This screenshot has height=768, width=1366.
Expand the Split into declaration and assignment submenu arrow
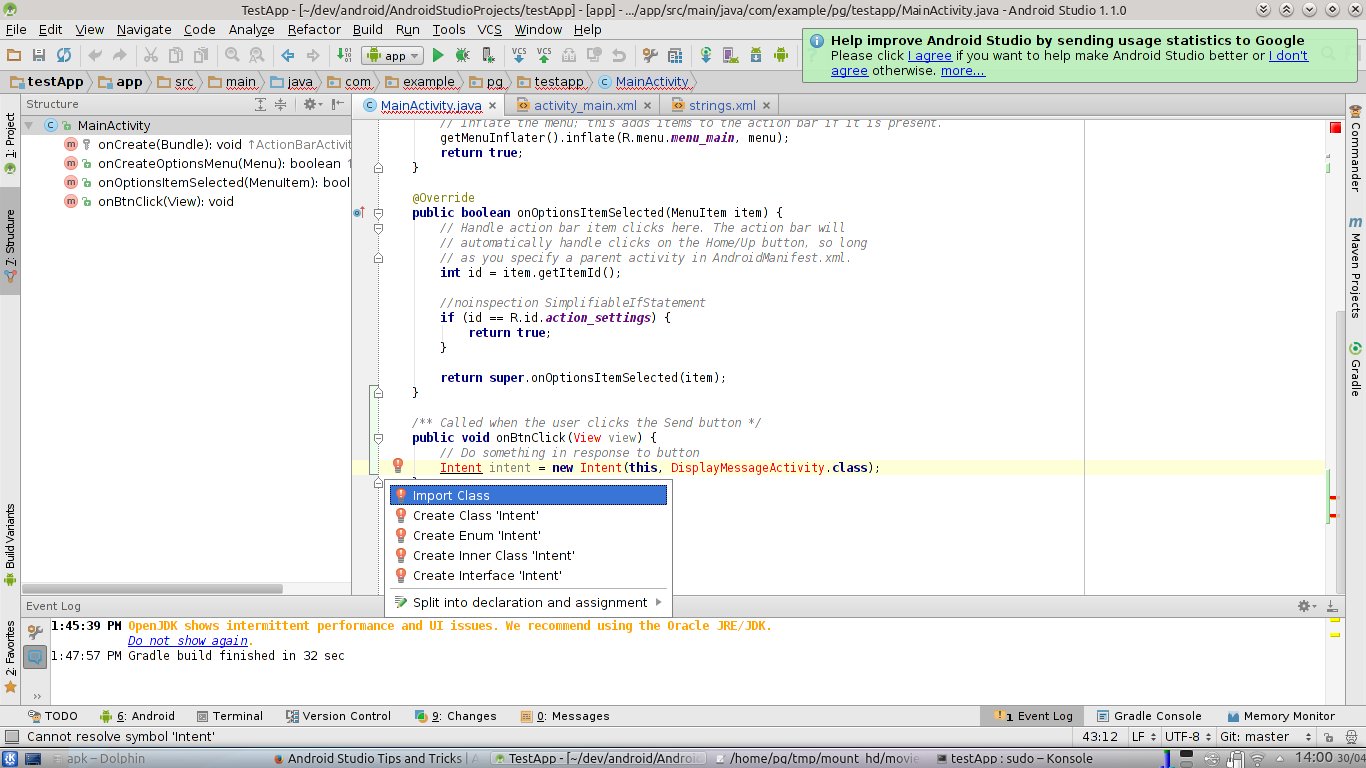pos(658,602)
